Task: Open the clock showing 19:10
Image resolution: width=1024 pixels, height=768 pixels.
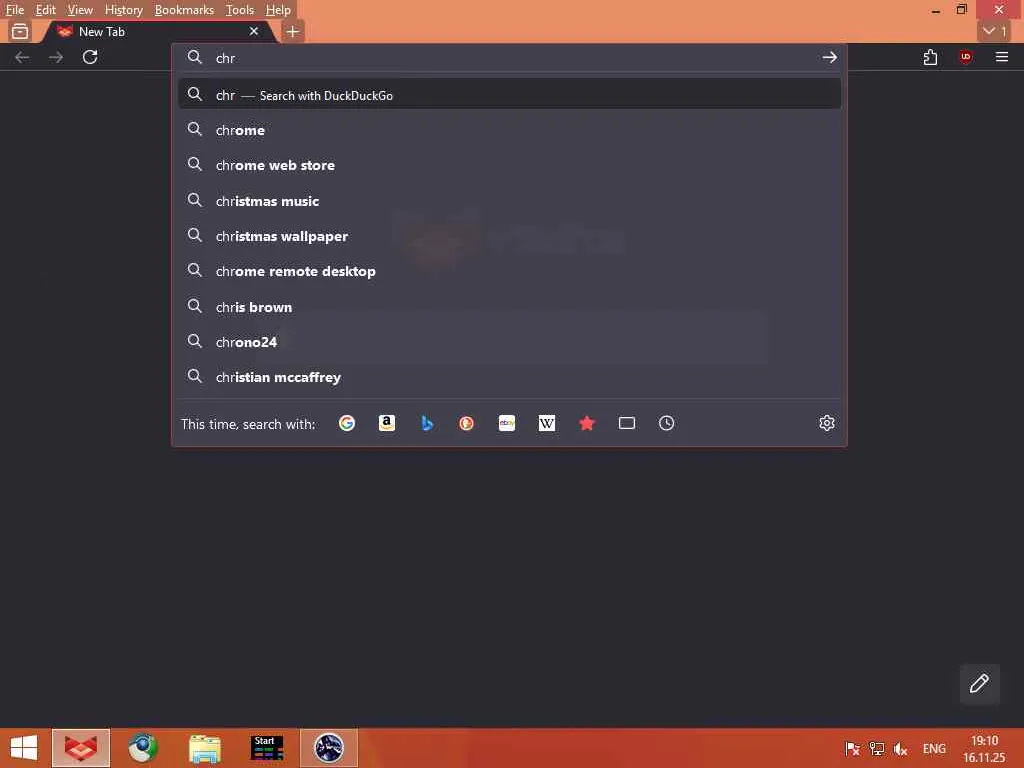Action: coord(984,748)
